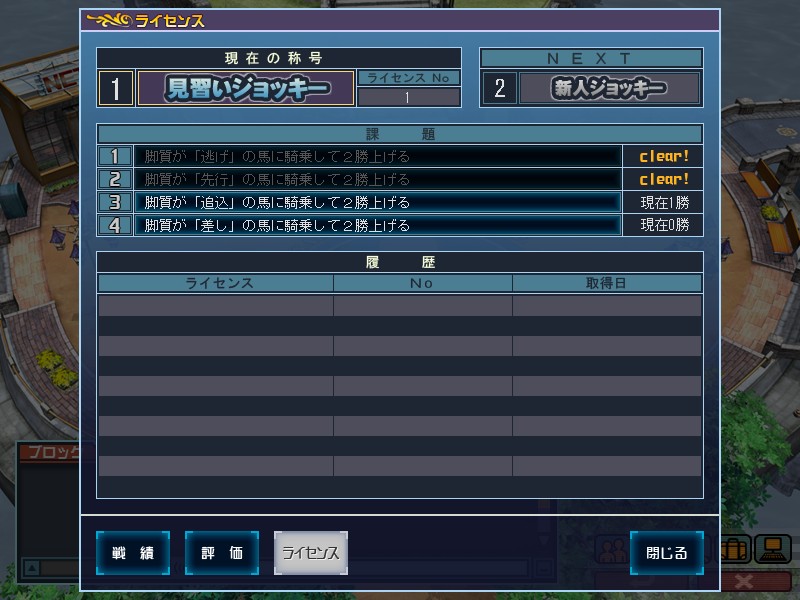The width and height of the screenshot is (800, 600).
Task: Click the clear! status on task 1
Action: click(664, 156)
